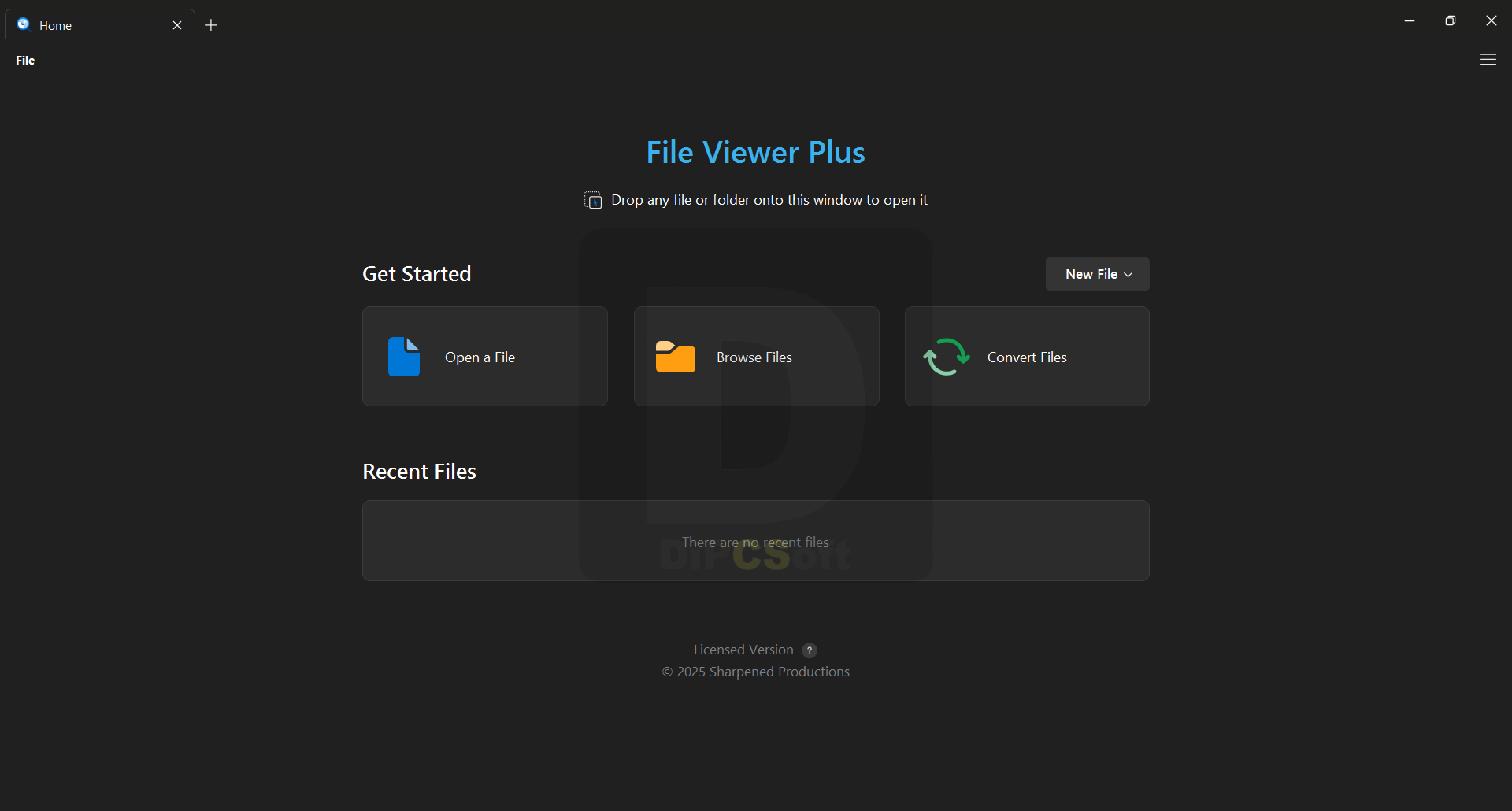
Task: Click the Open a File card
Action: [485, 357]
